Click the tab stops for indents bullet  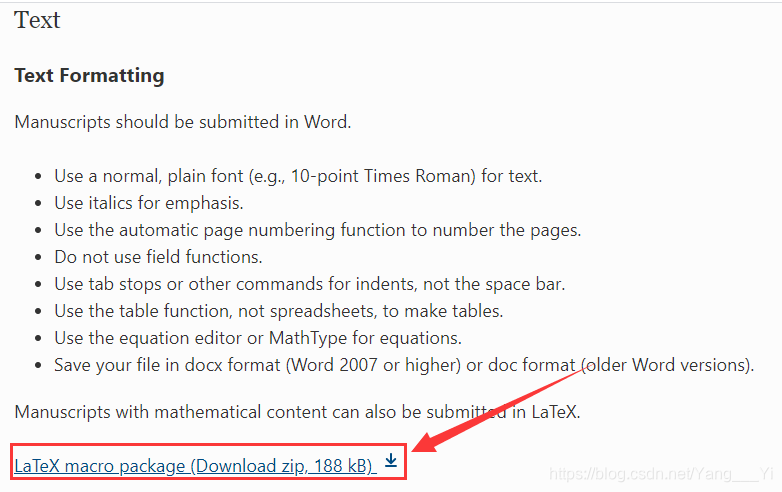tap(310, 284)
